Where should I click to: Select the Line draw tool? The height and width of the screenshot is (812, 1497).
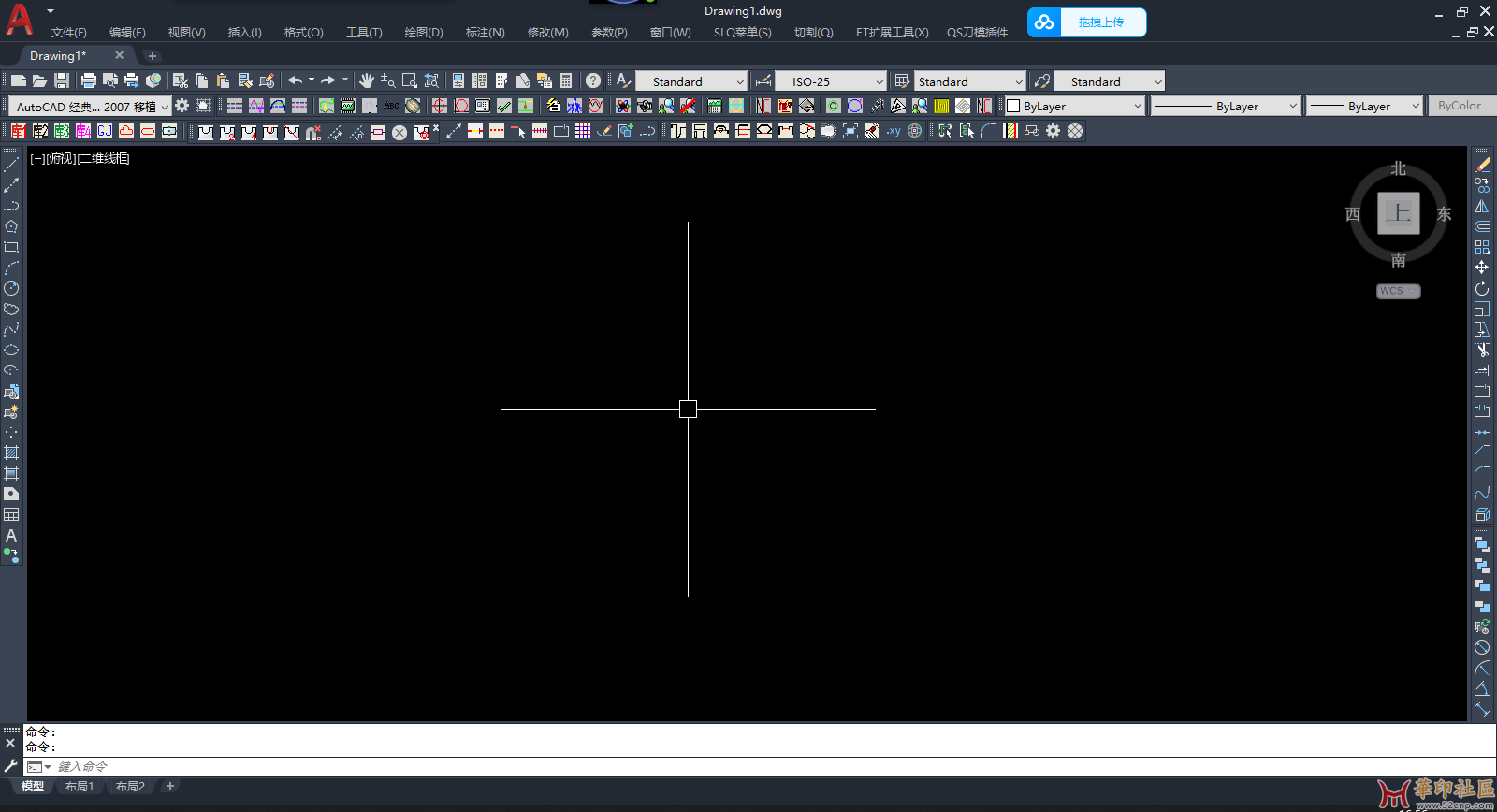(x=11, y=165)
